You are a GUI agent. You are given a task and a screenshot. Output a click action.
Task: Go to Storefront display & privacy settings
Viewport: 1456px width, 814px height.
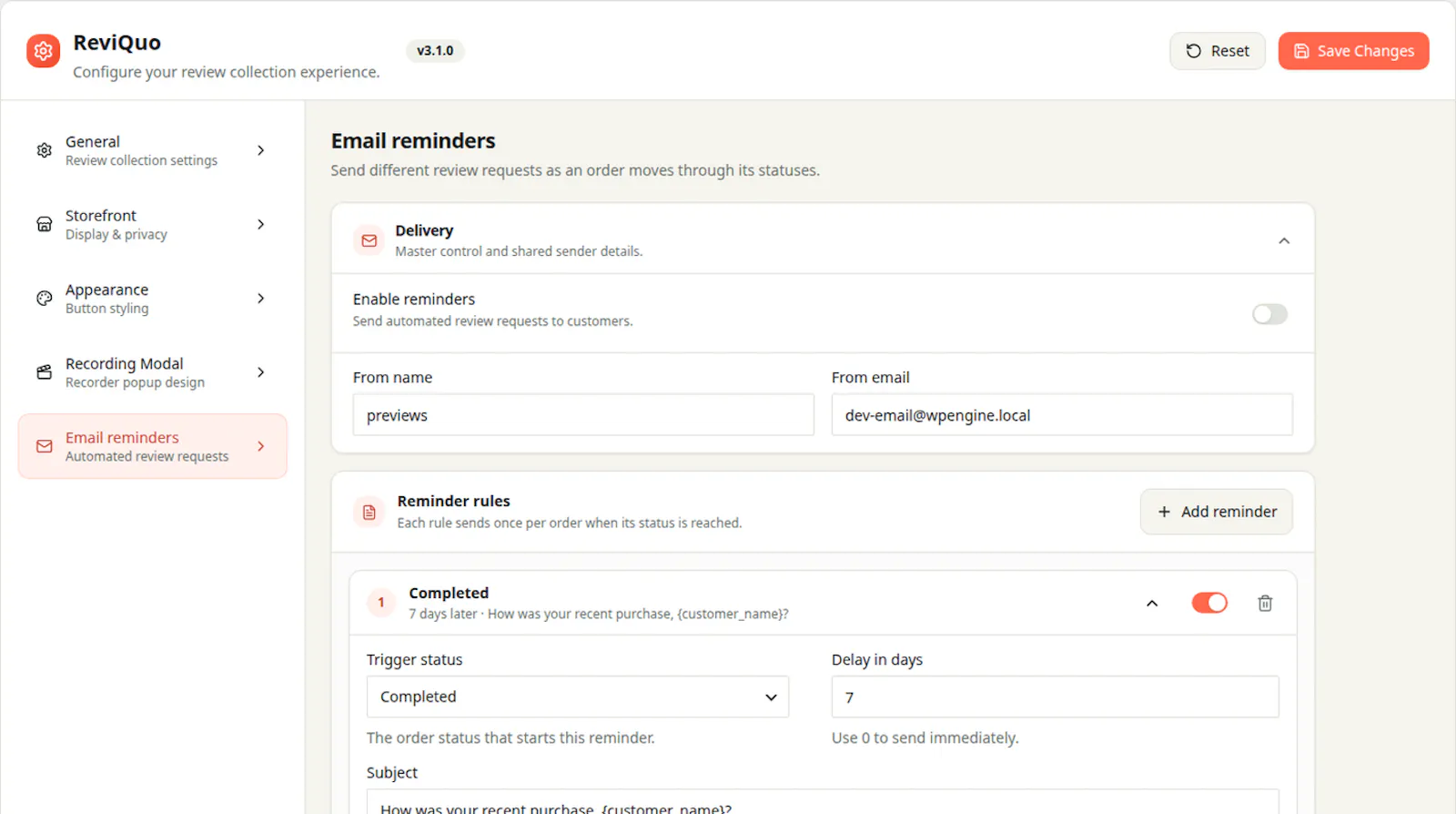(x=153, y=224)
